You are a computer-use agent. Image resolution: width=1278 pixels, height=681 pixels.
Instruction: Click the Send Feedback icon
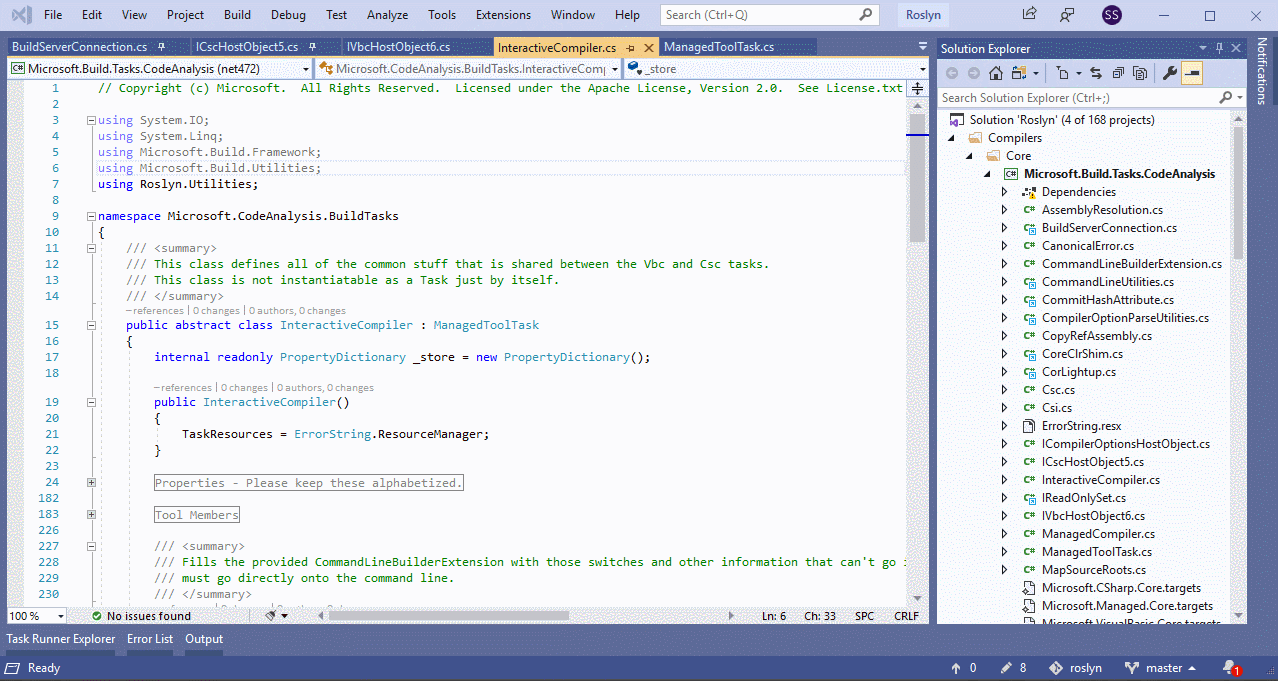click(1067, 15)
